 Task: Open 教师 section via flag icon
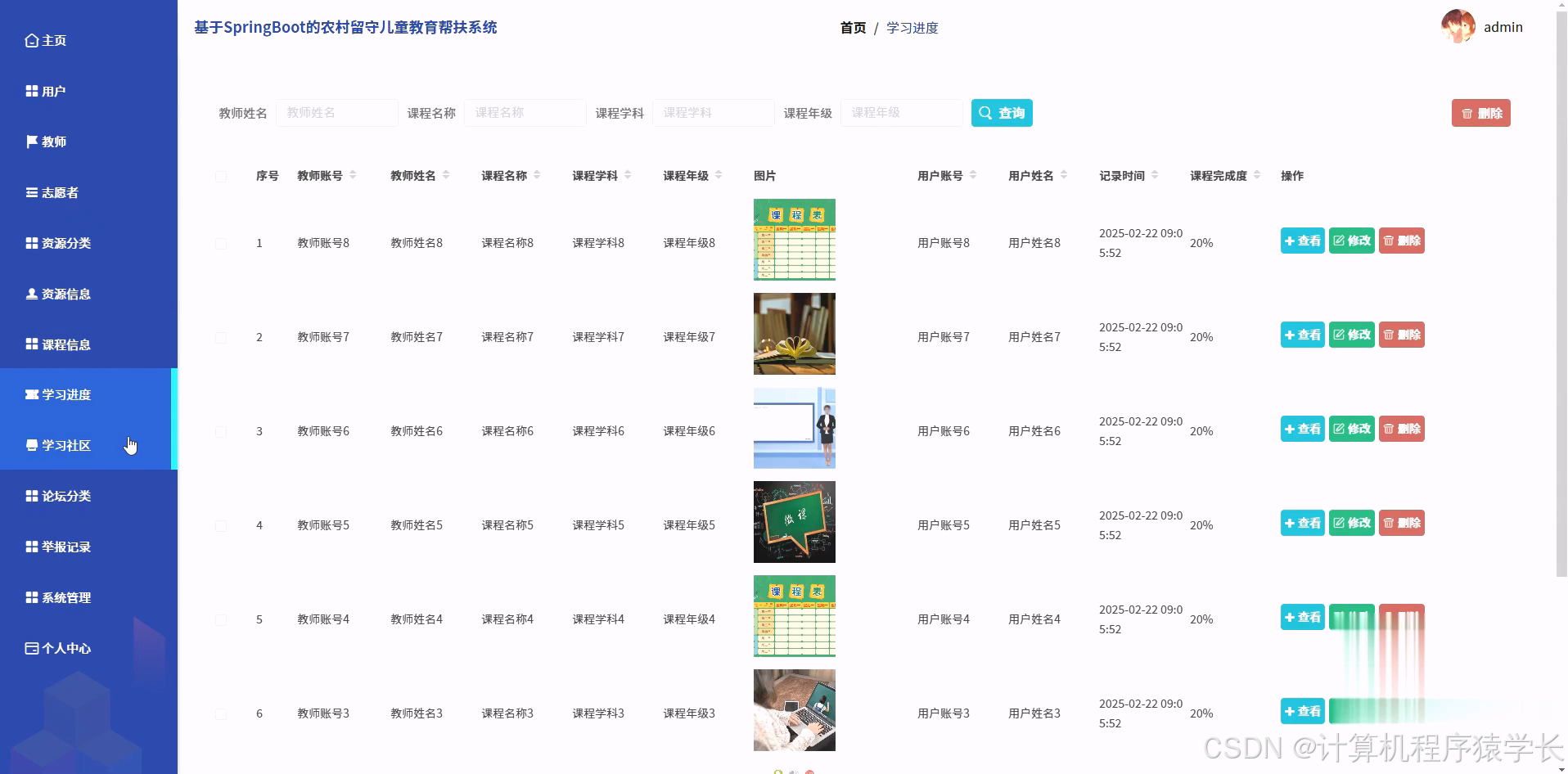click(31, 142)
